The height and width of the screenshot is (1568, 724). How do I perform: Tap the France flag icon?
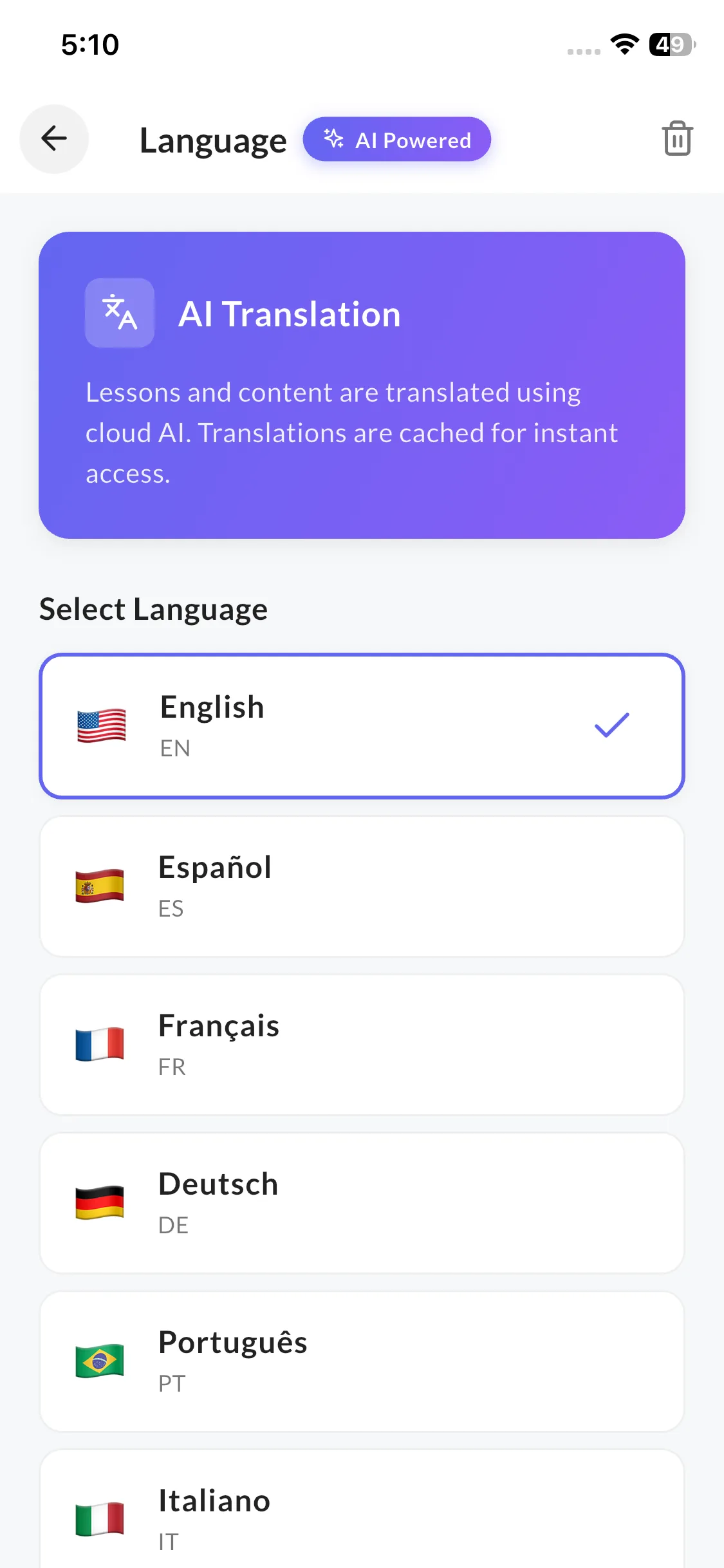(100, 1044)
